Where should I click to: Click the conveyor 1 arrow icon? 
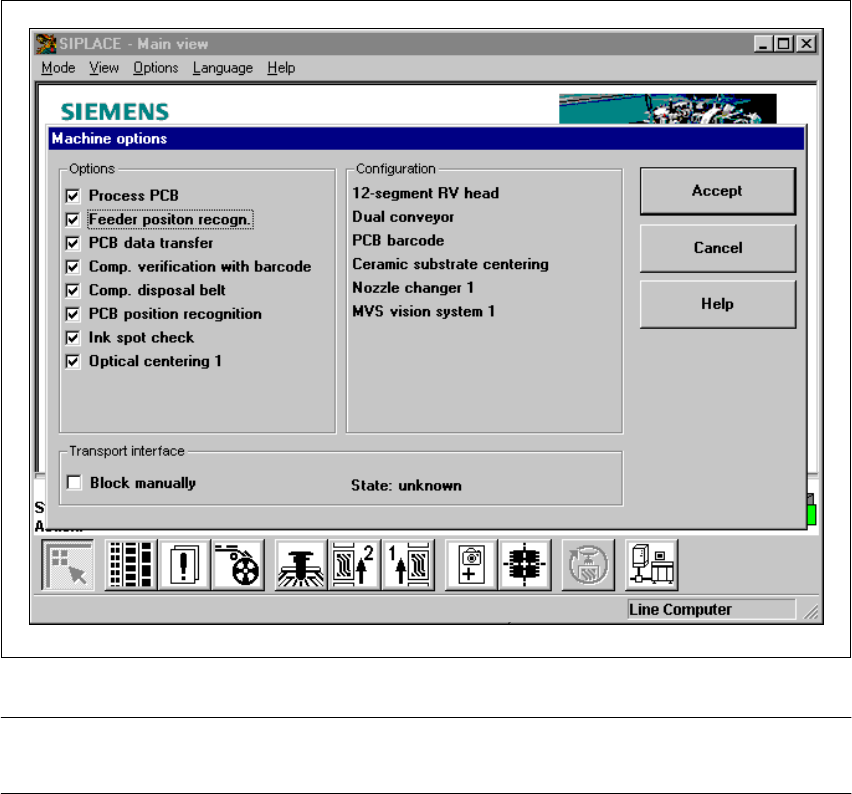[x=408, y=565]
